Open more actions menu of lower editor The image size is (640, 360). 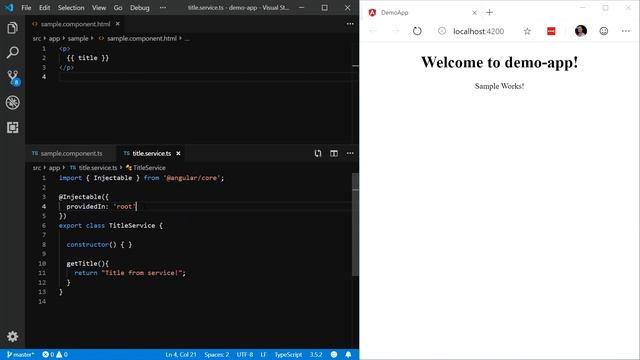point(350,153)
